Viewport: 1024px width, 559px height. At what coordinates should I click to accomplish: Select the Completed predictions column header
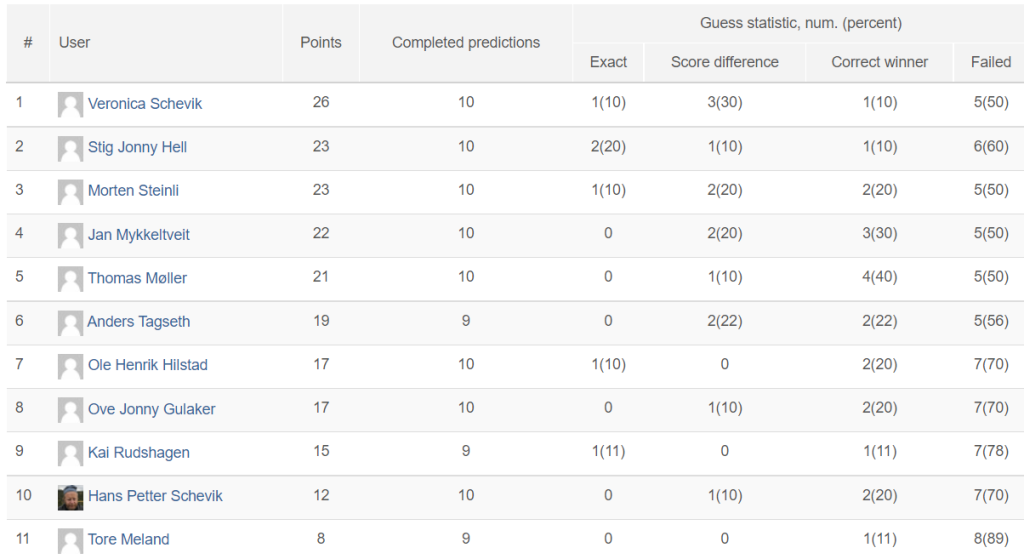[x=466, y=42]
